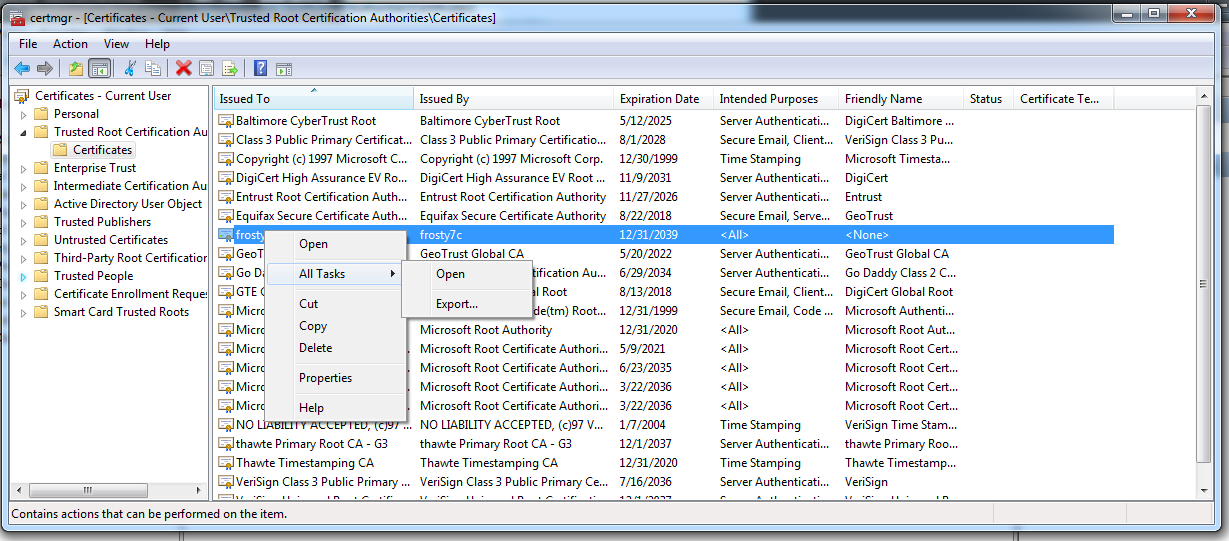Click the Untrusted Certificates folder icon
Image resolution: width=1229 pixels, height=541 pixels.
41,240
